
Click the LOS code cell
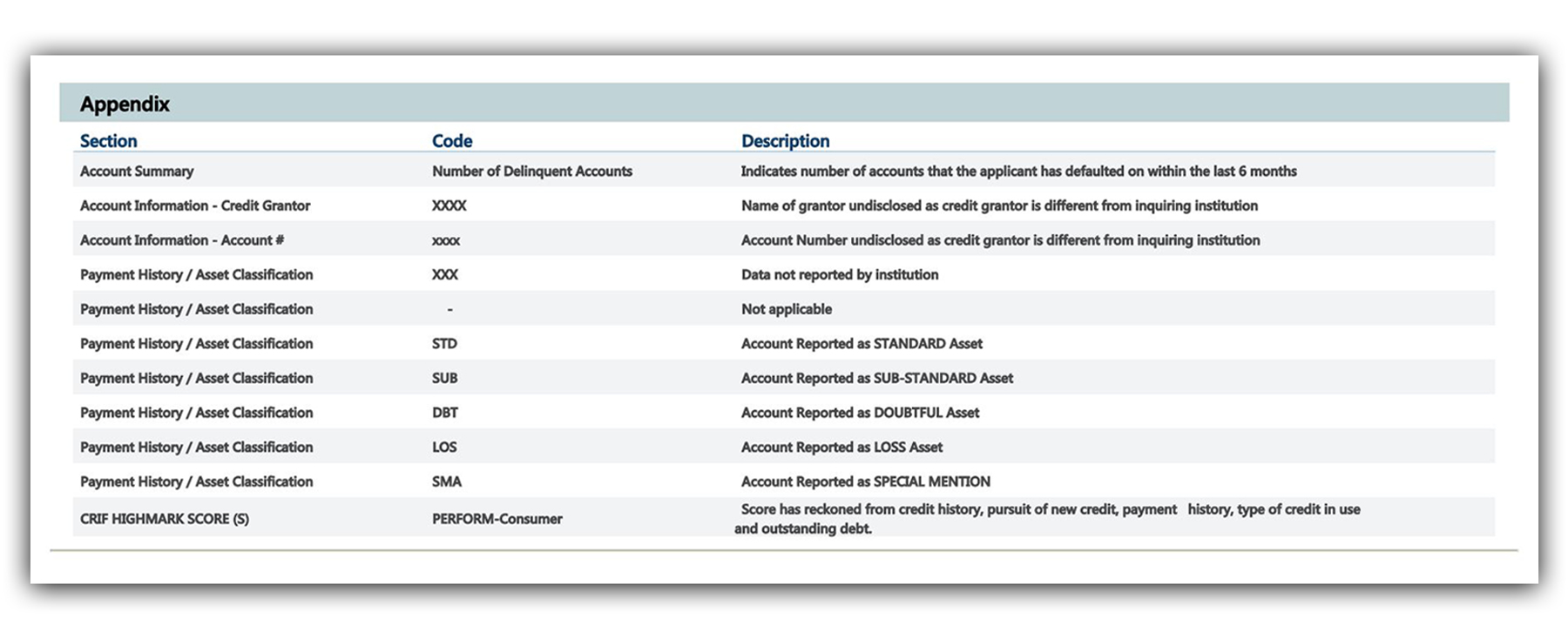click(x=444, y=447)
